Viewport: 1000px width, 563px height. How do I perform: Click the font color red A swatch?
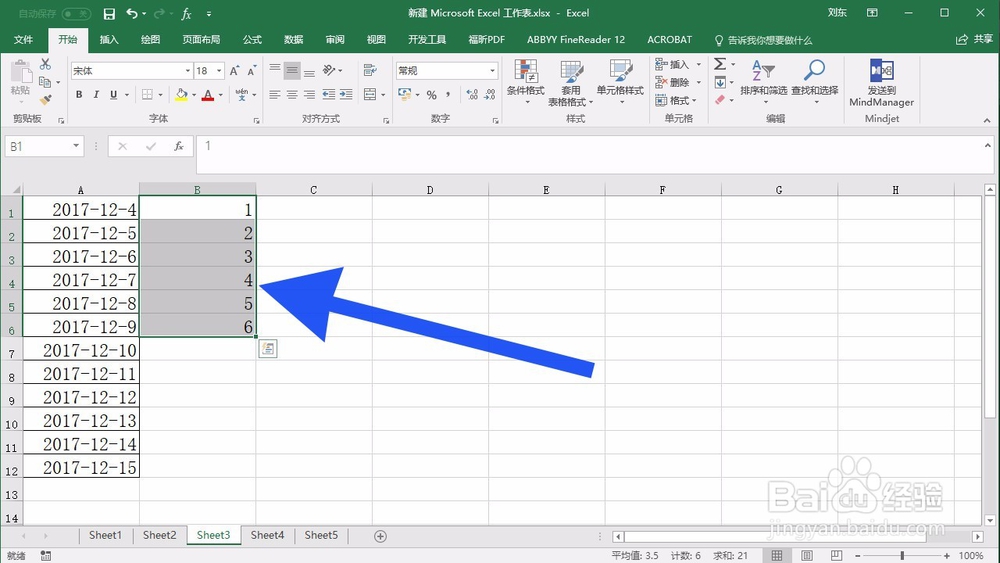(x=208, y=95)
